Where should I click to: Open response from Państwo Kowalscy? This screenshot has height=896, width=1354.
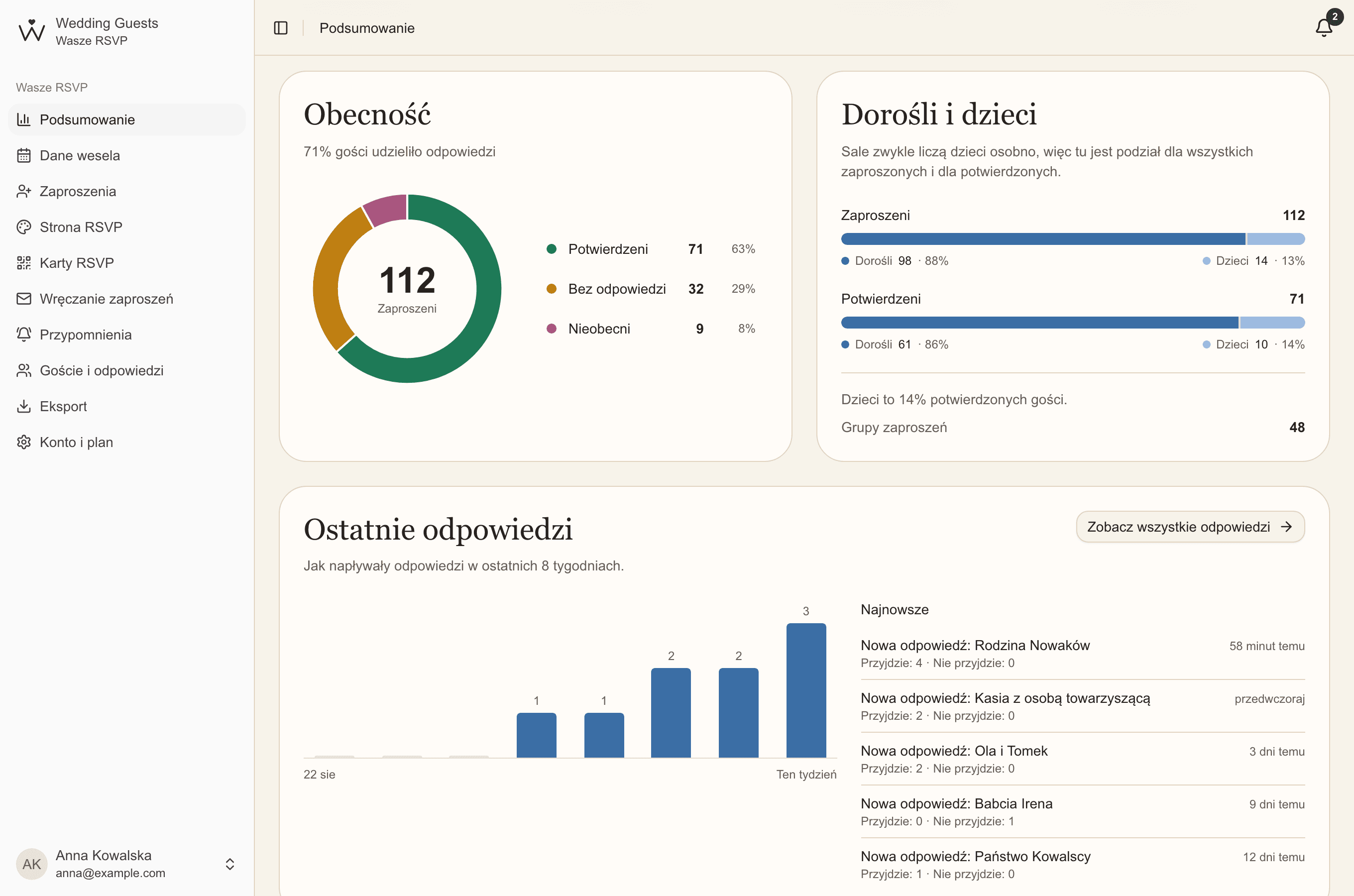[1083, 864]
